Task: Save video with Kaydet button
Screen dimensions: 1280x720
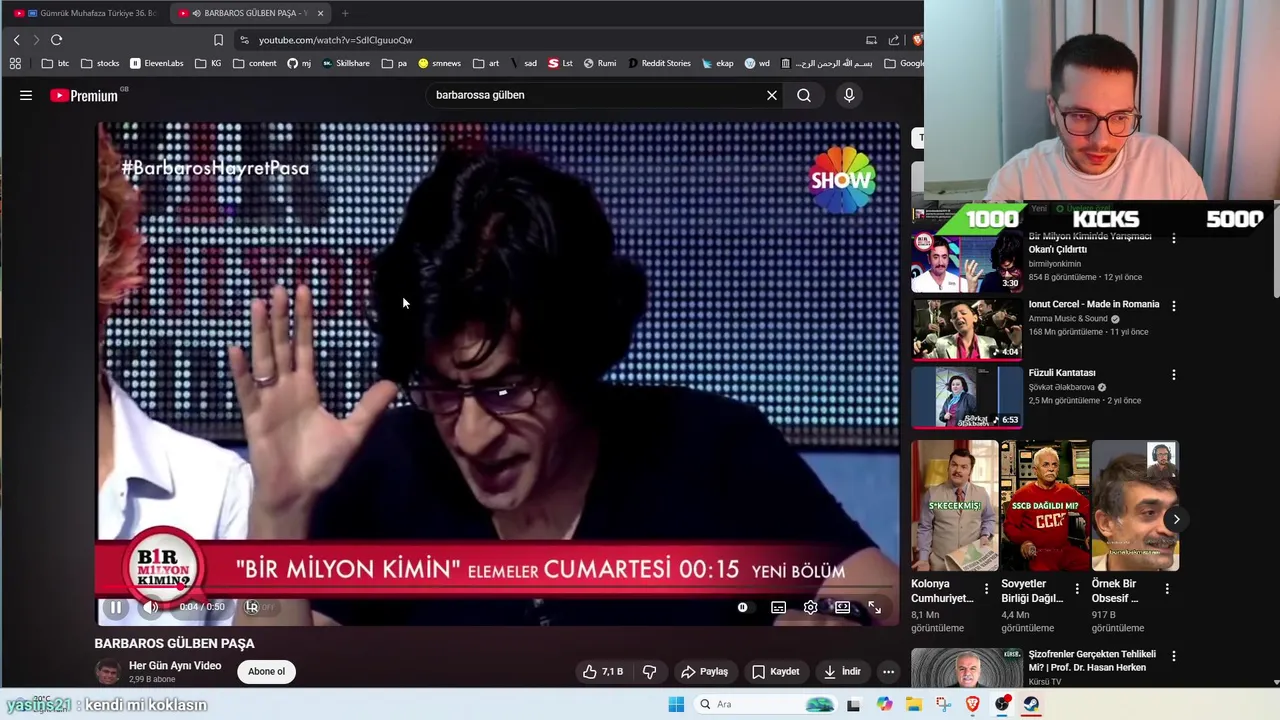Action: (x=776, y=671)
